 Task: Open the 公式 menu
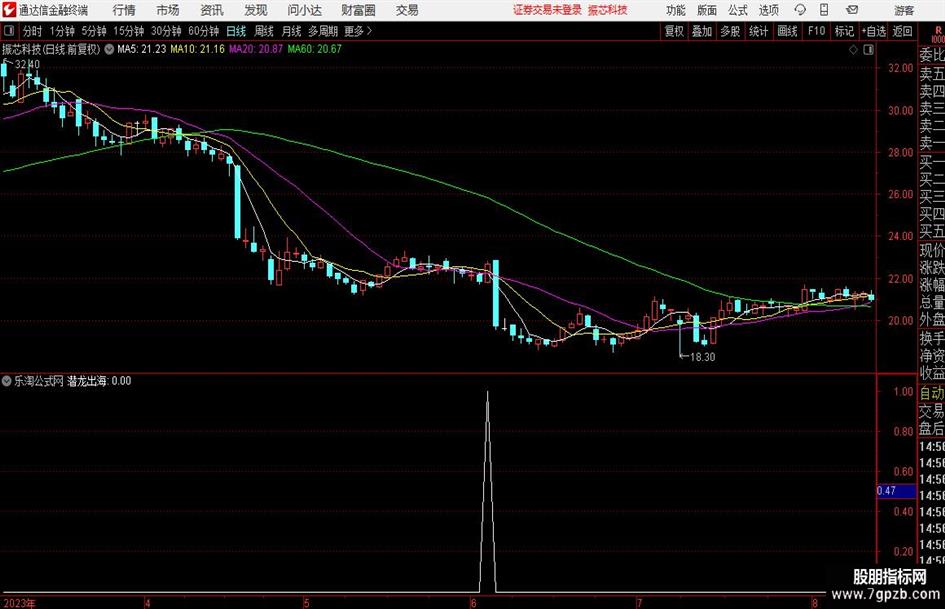tap(738, 10)
